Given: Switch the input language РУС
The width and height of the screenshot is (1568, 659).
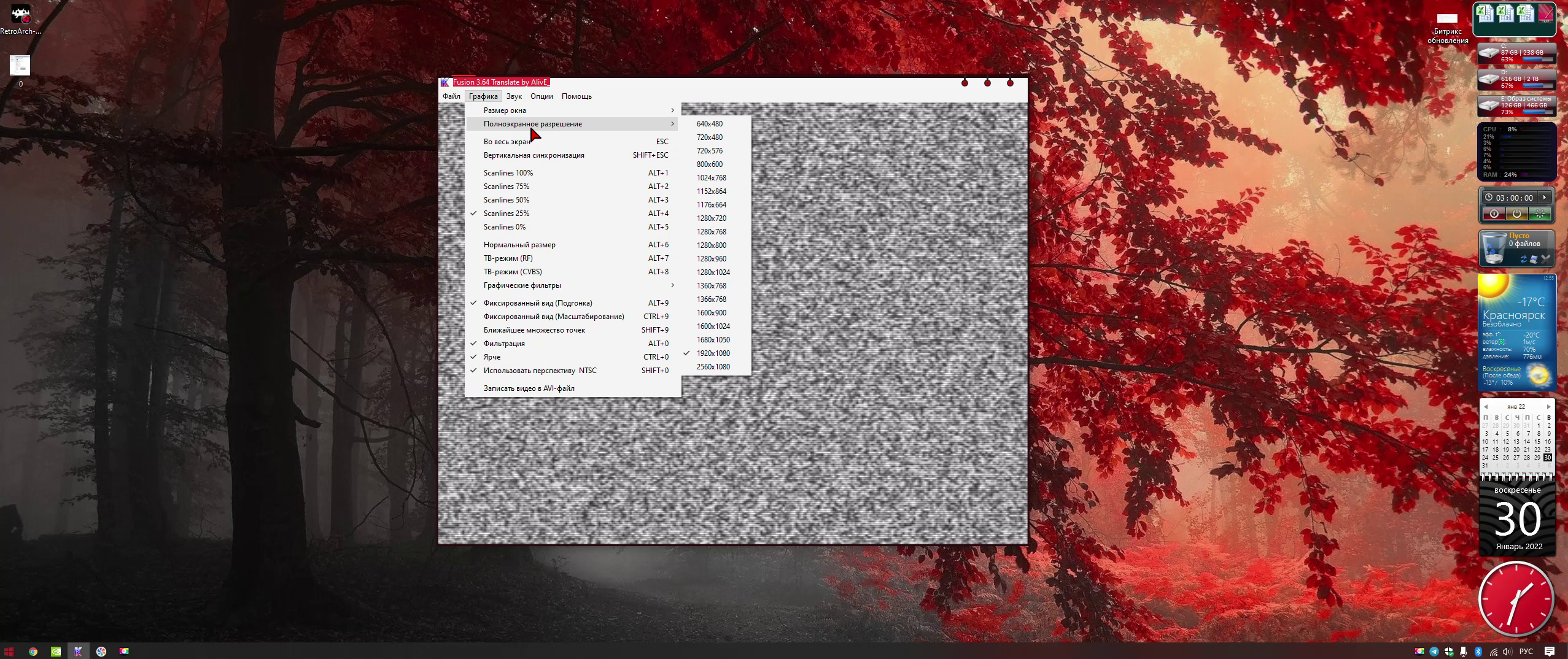Looking at the screenshot, I should 1526,652.
